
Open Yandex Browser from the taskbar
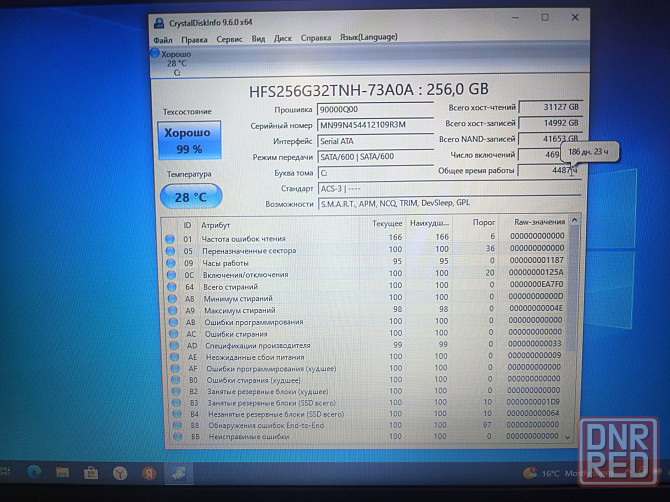coord(120,473)
